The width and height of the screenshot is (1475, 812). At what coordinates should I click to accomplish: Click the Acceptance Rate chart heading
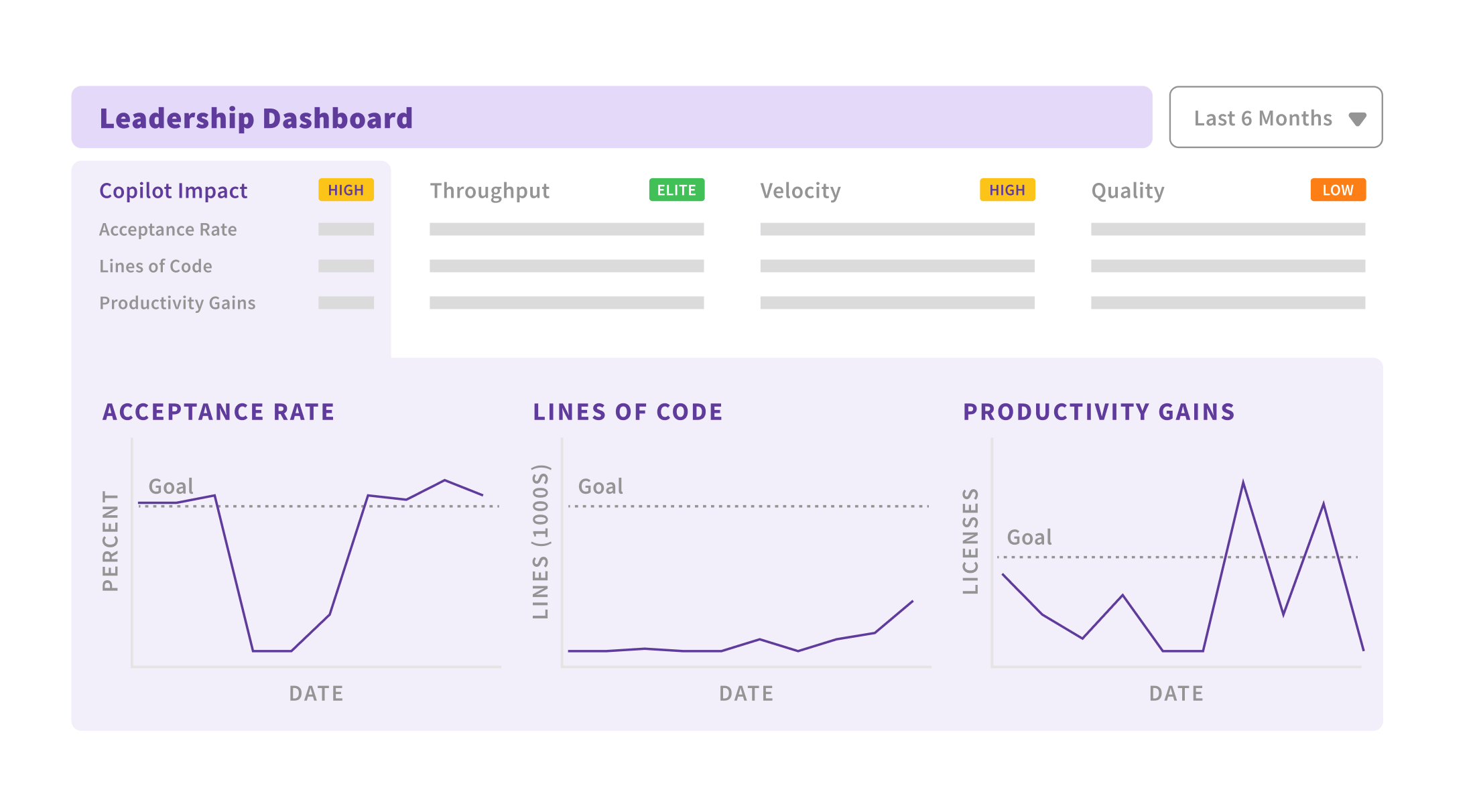218,412
